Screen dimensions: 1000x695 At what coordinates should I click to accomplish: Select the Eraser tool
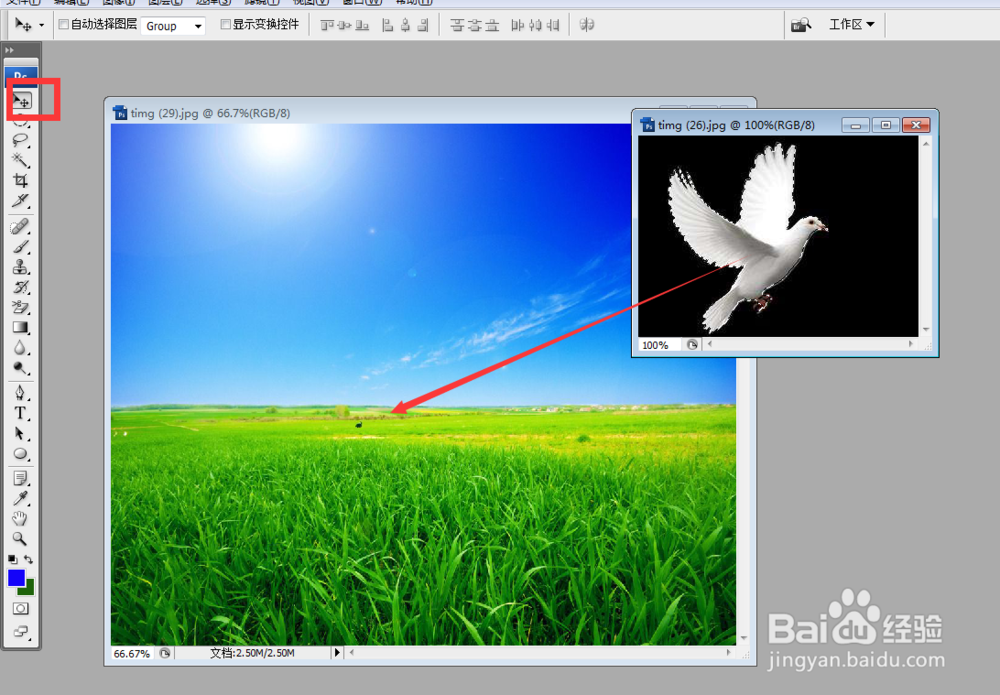[20, 307]
